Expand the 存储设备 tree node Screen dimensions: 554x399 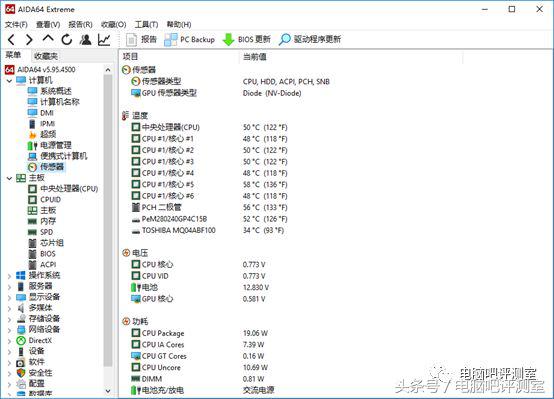tap(10, 319)
